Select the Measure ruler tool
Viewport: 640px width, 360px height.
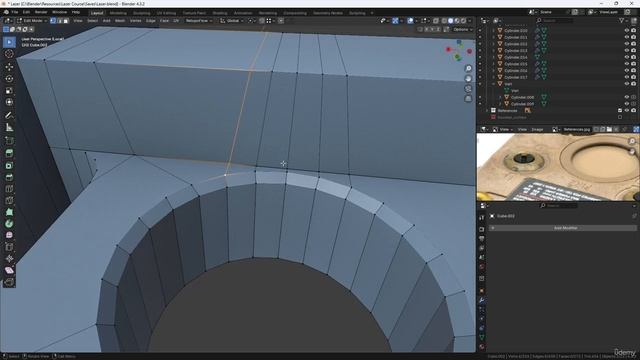(x=9, y=128)
